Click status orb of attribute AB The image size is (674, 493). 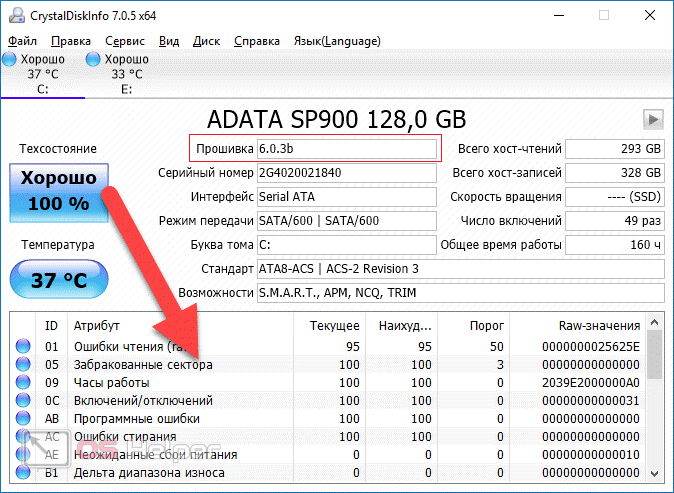(x=23, y=418)
